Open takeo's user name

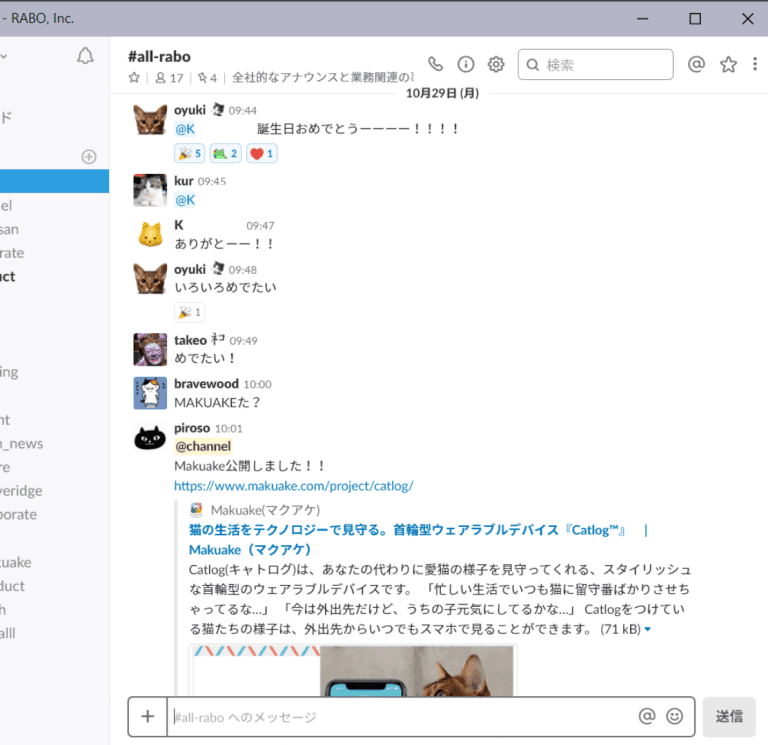tap(191, 340)
